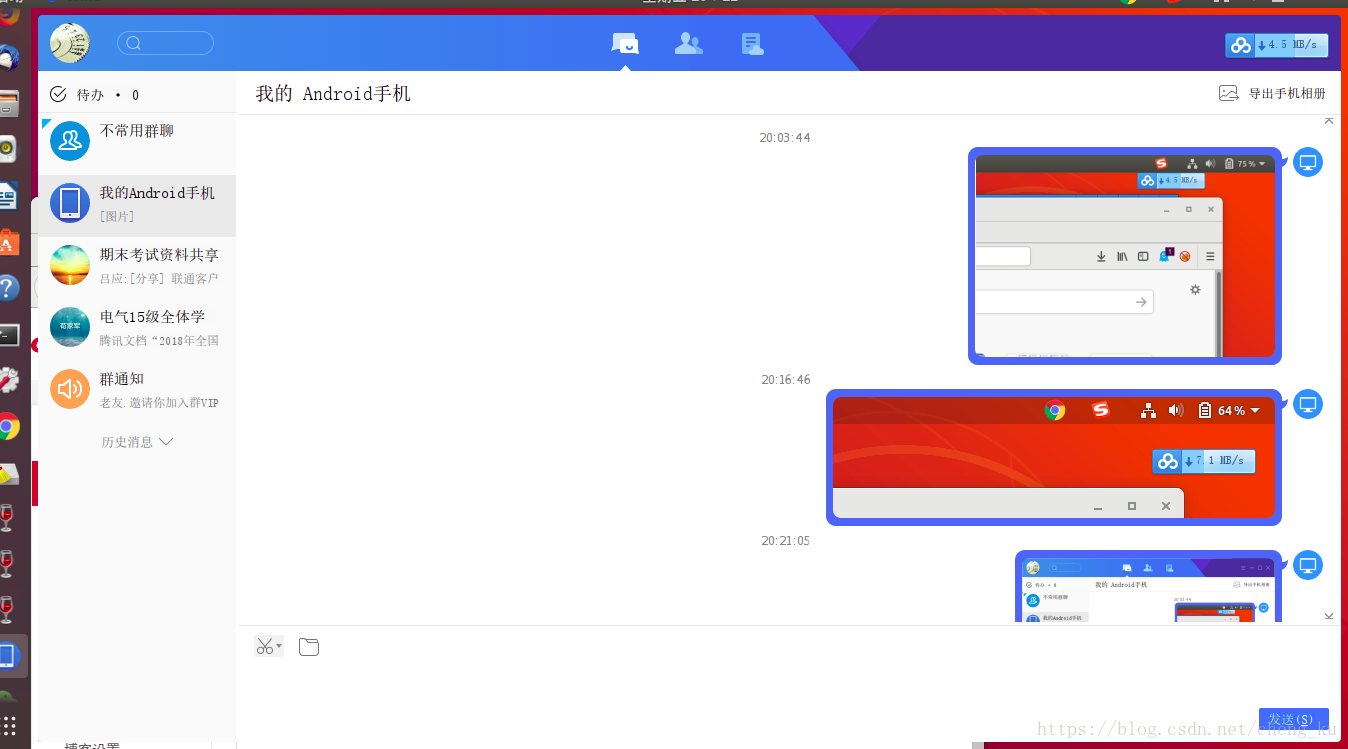The height and width of the screenshot is (749, 1348).
Task: Click computer icon beside 20:21:05 image
Action: (1308, 565)
